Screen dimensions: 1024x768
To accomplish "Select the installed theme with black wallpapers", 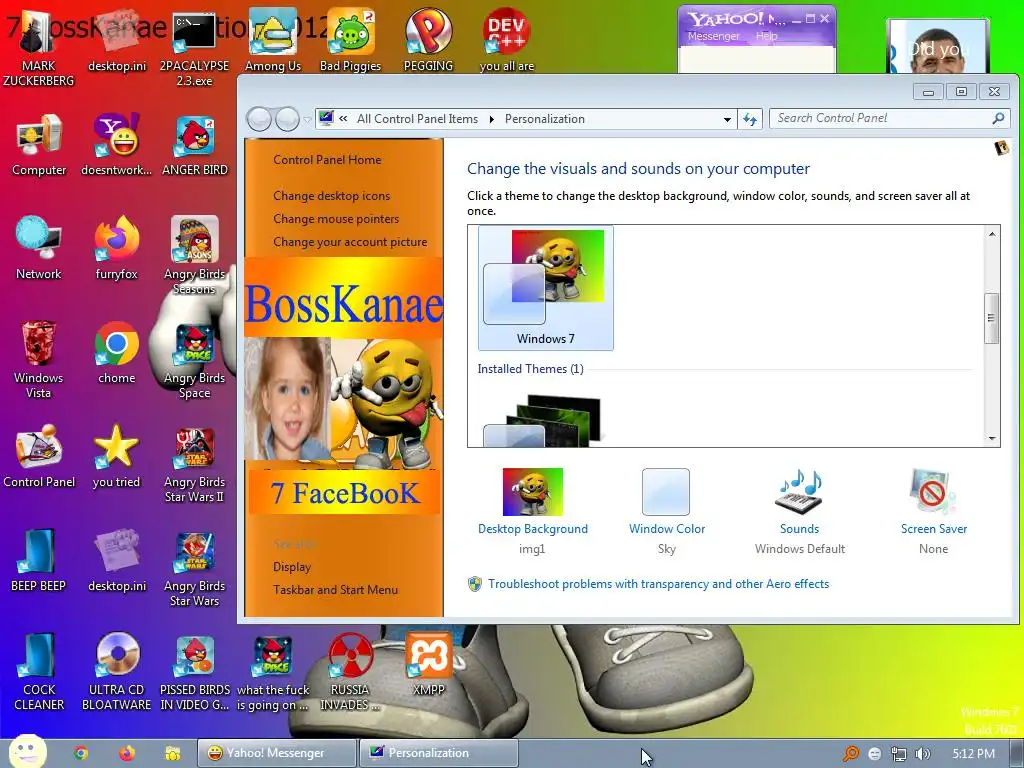I will pos(542,419).
